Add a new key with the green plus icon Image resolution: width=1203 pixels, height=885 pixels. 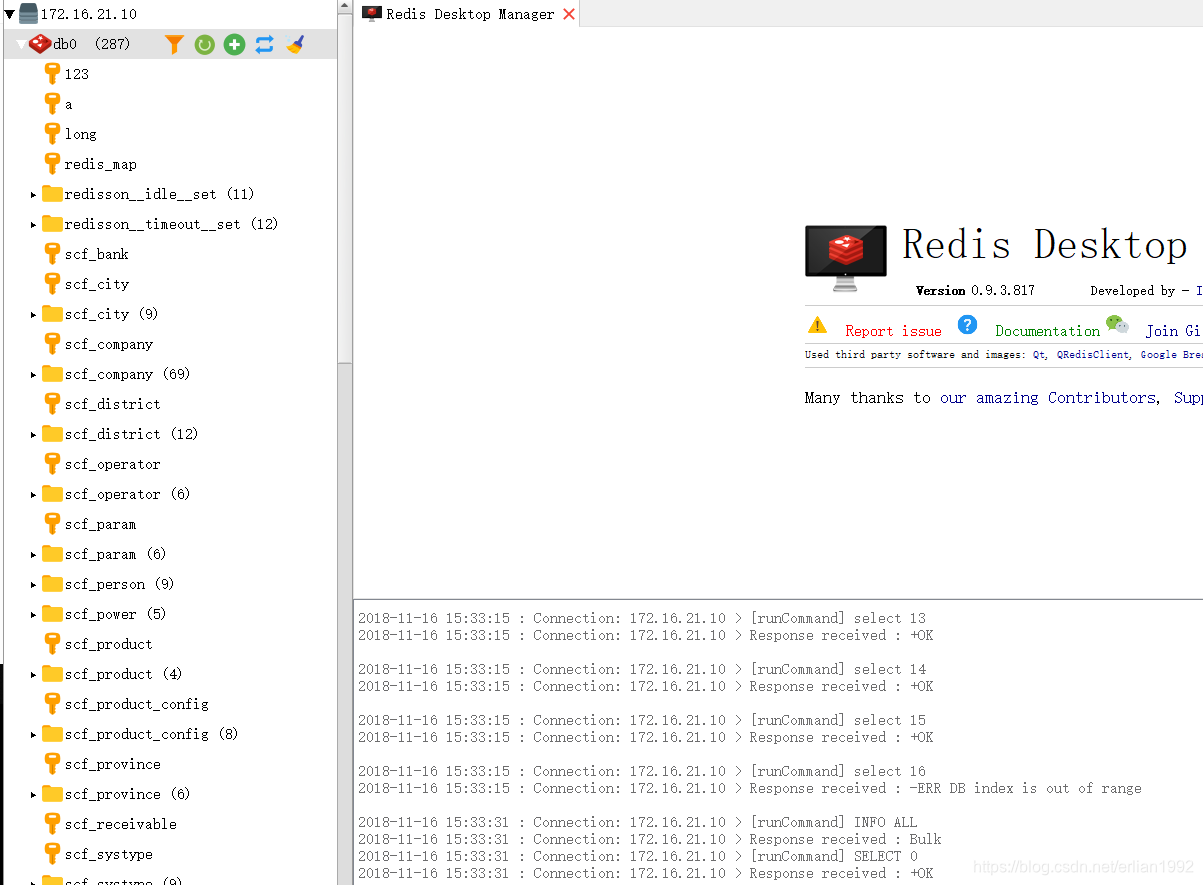coord(234,44)
